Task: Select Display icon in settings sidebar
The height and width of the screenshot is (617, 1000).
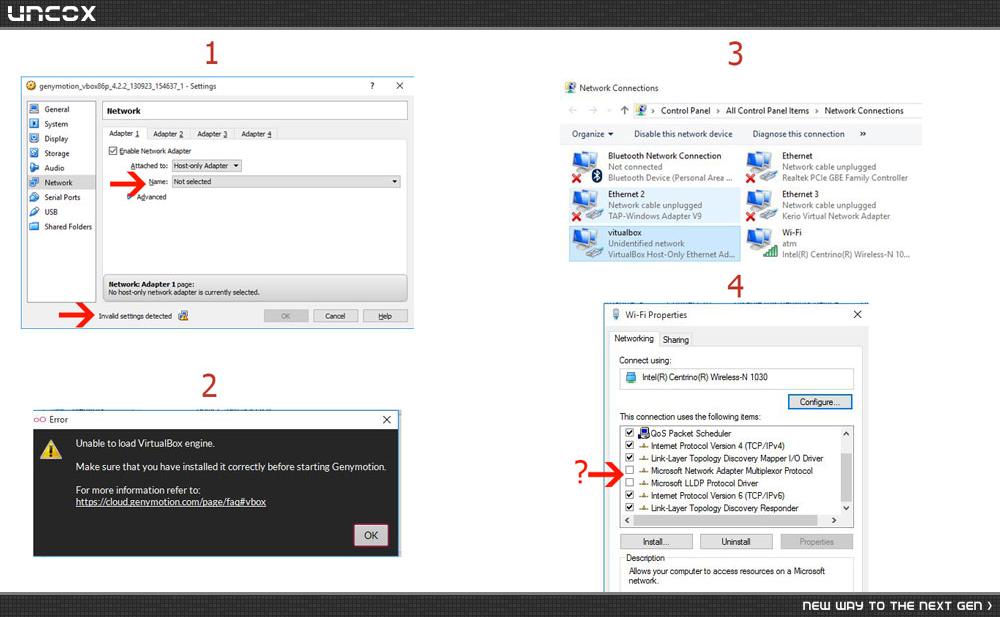Action: click(34, 138)
